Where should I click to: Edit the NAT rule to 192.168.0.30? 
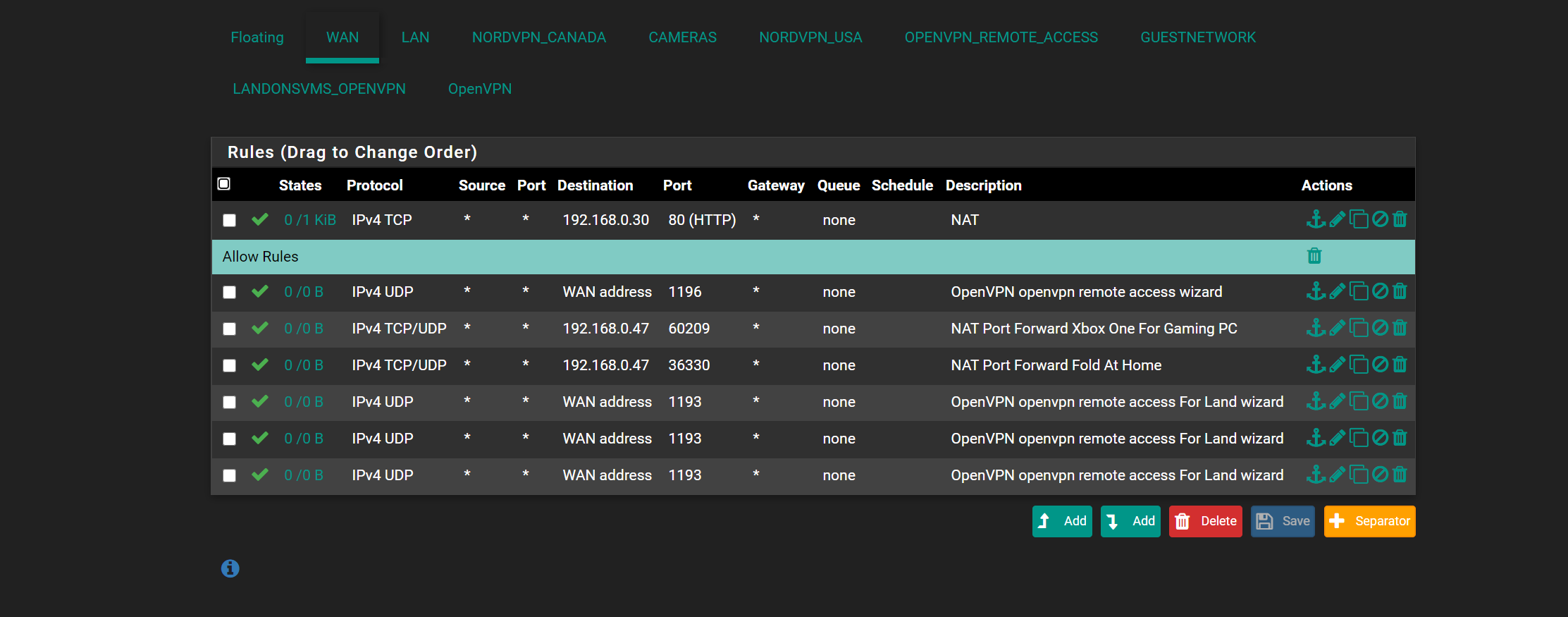pos(1337,219)
